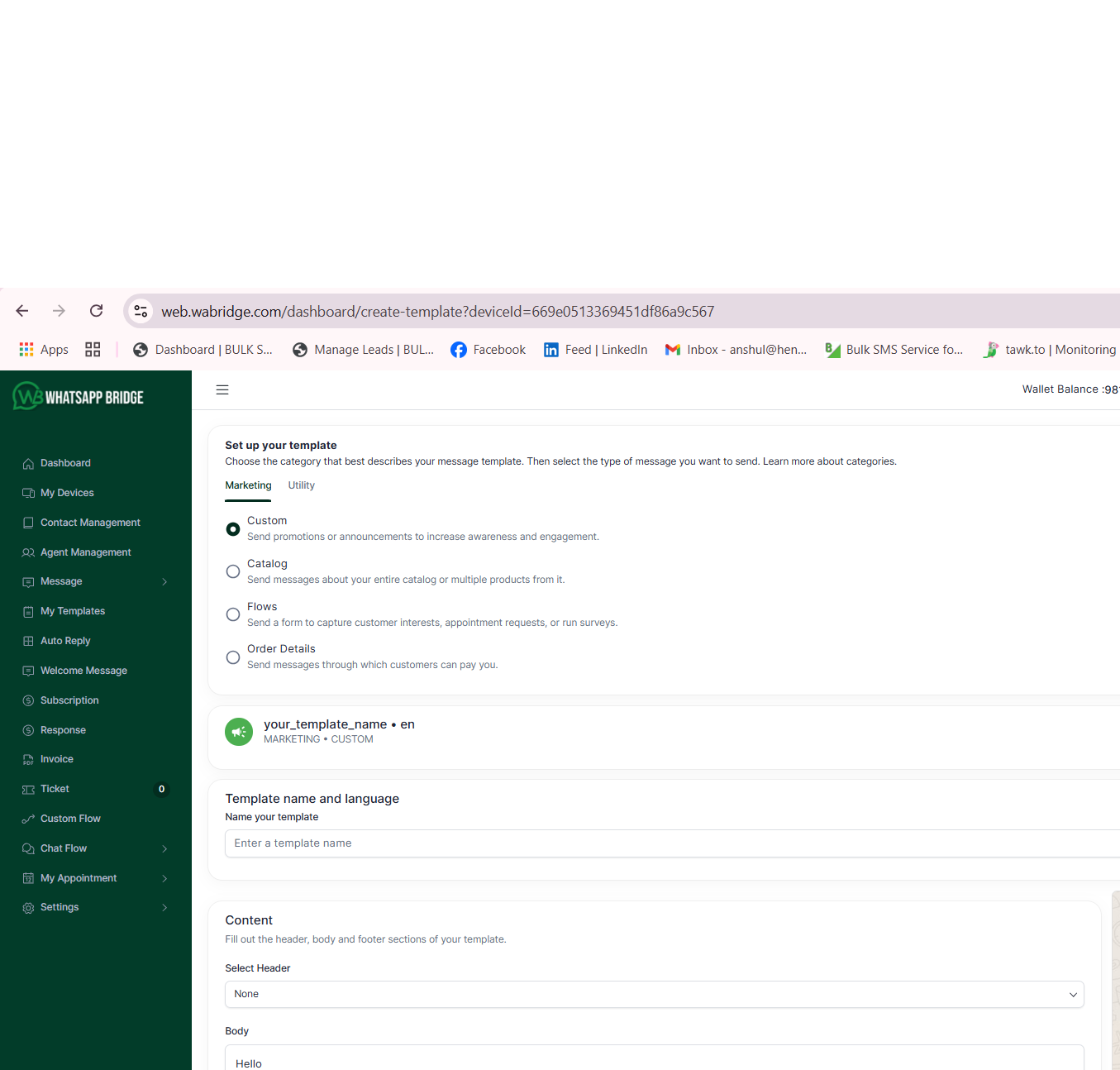Open Gmail Inbox bookmark
Screen dimensions: 1120x1070
click(x=736, y=350)
